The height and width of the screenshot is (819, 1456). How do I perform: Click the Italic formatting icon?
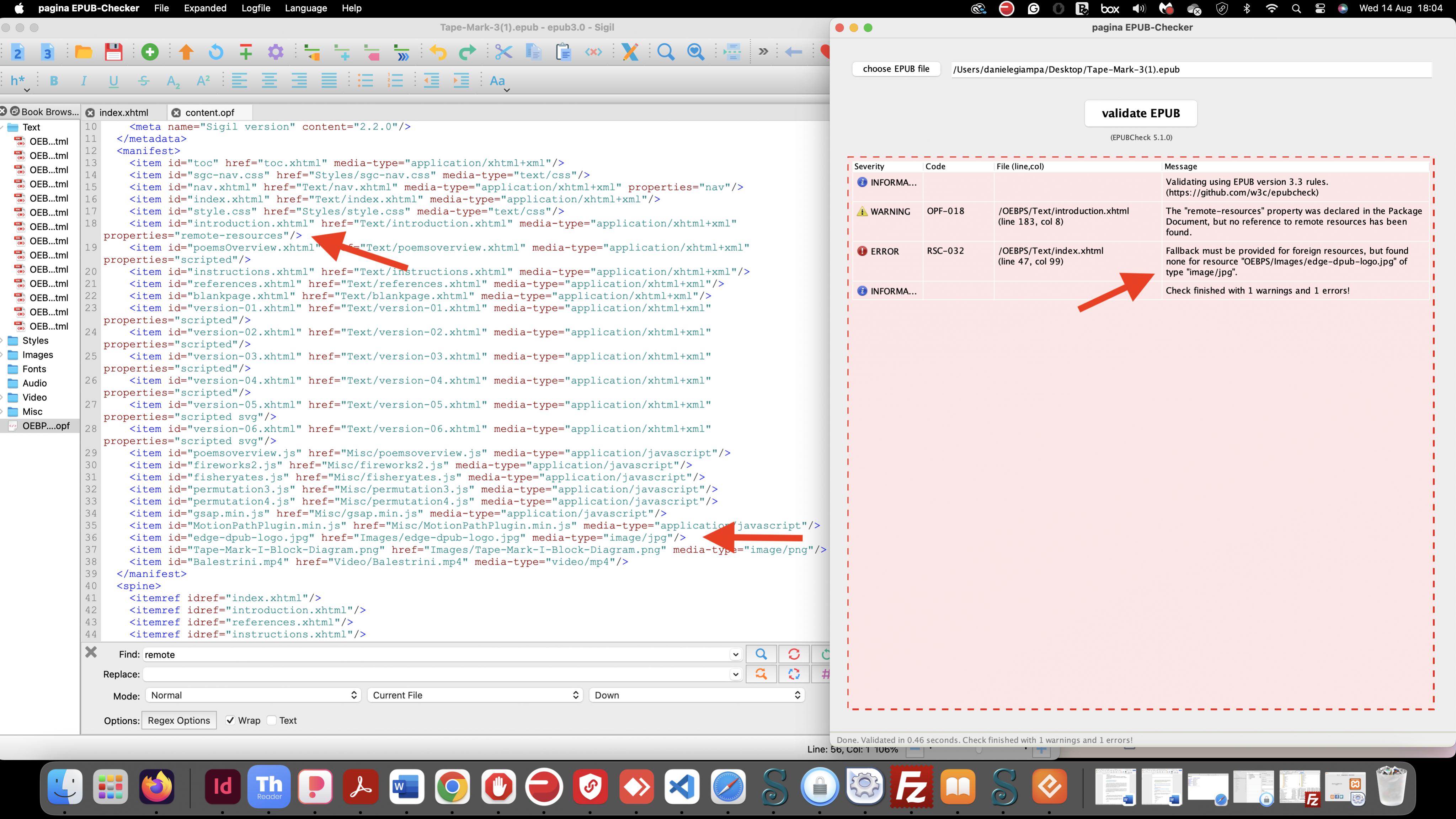[84, 81]
